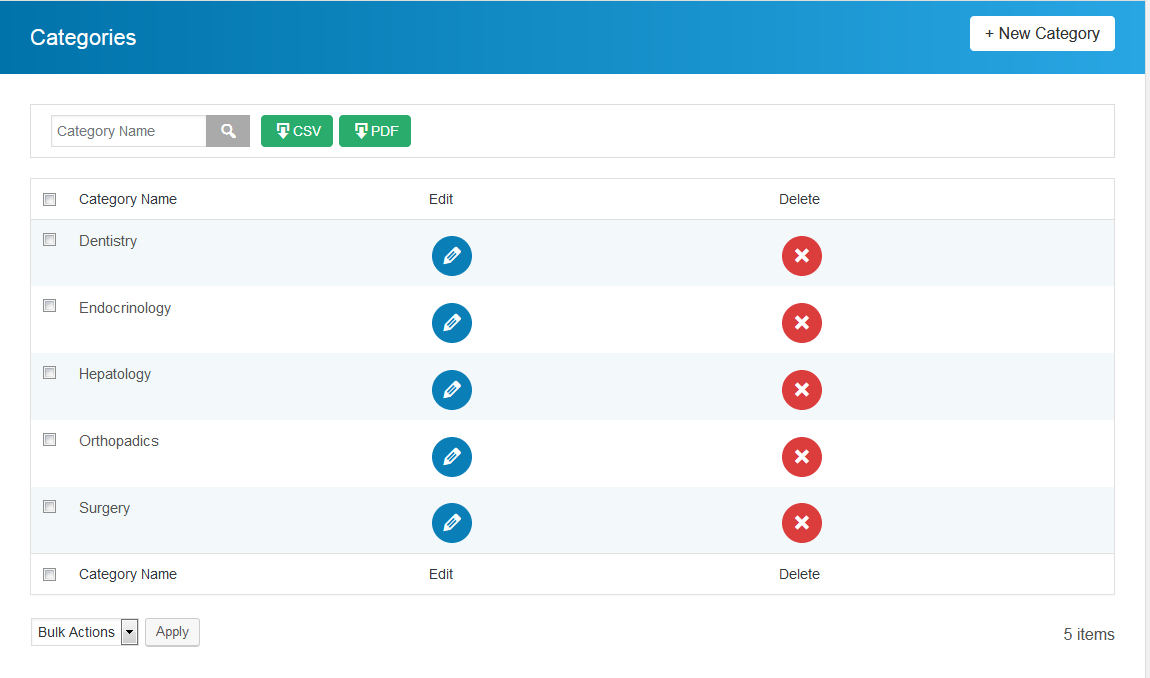Check the Surgery row checkbox

click(x=50, y=507)
